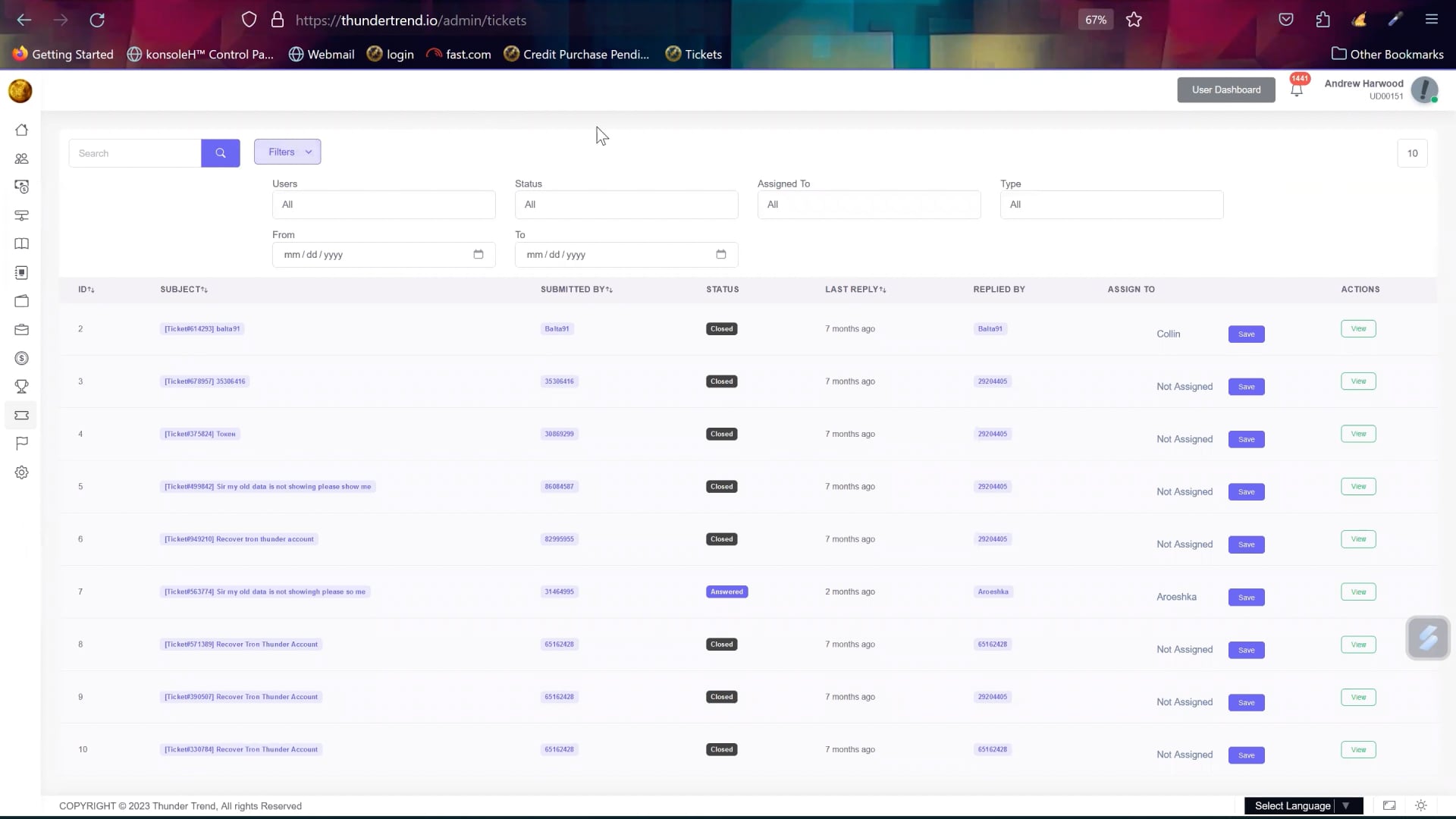1456x819 pixels.
Task: Toggle the light/dark theme sun icon
Action: (1421, 805)
